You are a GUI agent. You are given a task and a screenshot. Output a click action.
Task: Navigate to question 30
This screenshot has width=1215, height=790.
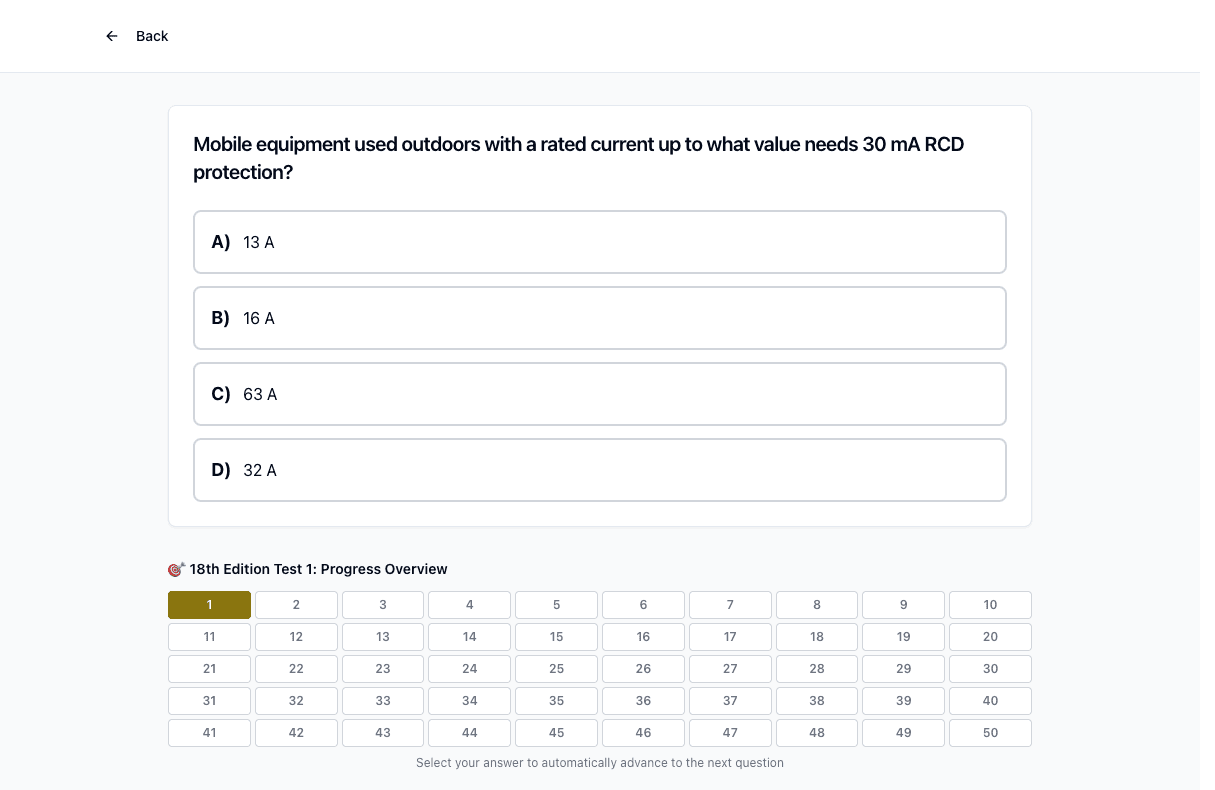click(x=990, y=669)
